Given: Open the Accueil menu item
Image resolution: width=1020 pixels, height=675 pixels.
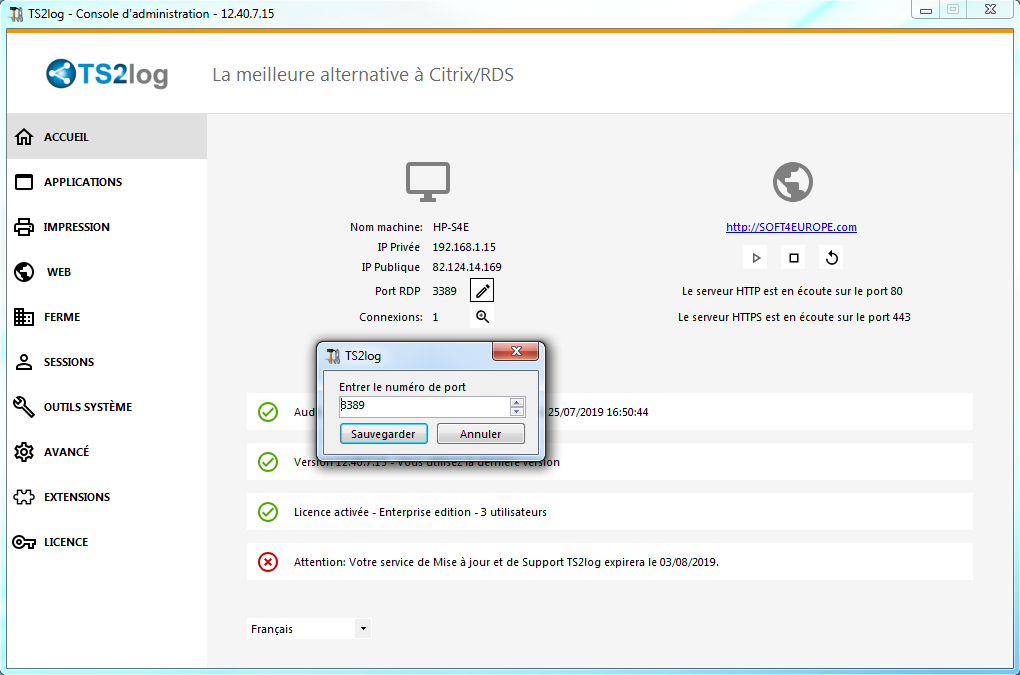Looking at the screenshot, I should (x=107, y=137).
